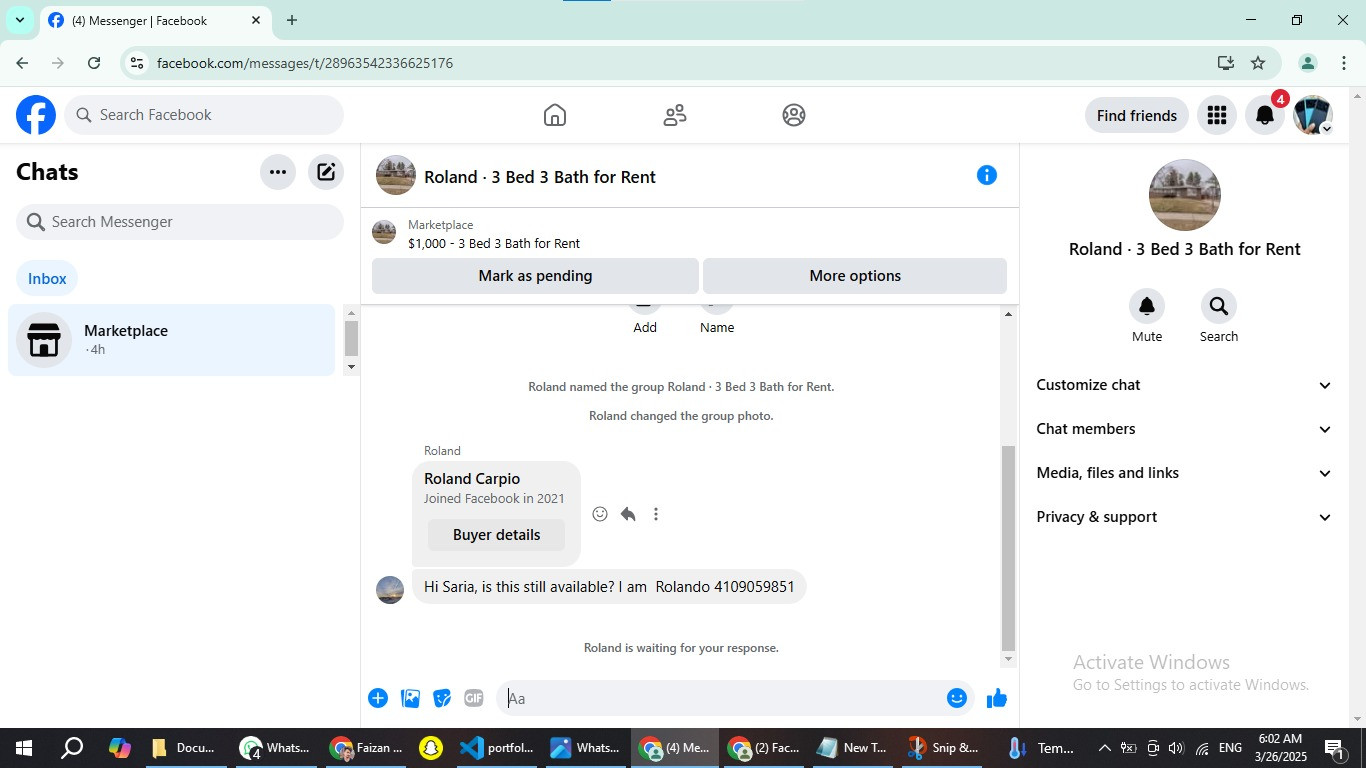Show hidden system tray icons
This screenshot has width=1366, height=768.
[1104, 748]
